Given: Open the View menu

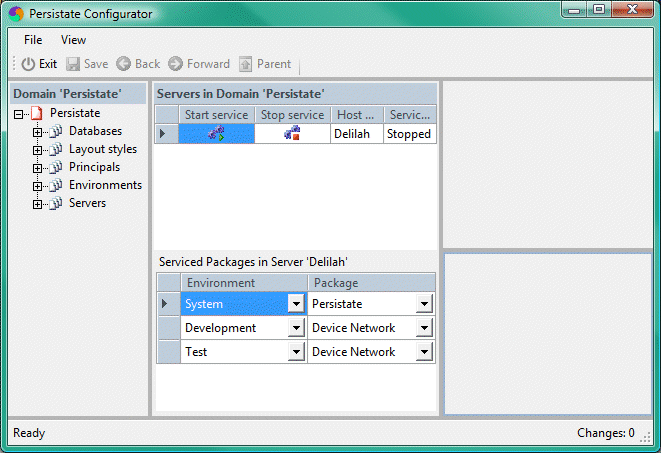Looking at the screenshot, I should tap(73, 40).
